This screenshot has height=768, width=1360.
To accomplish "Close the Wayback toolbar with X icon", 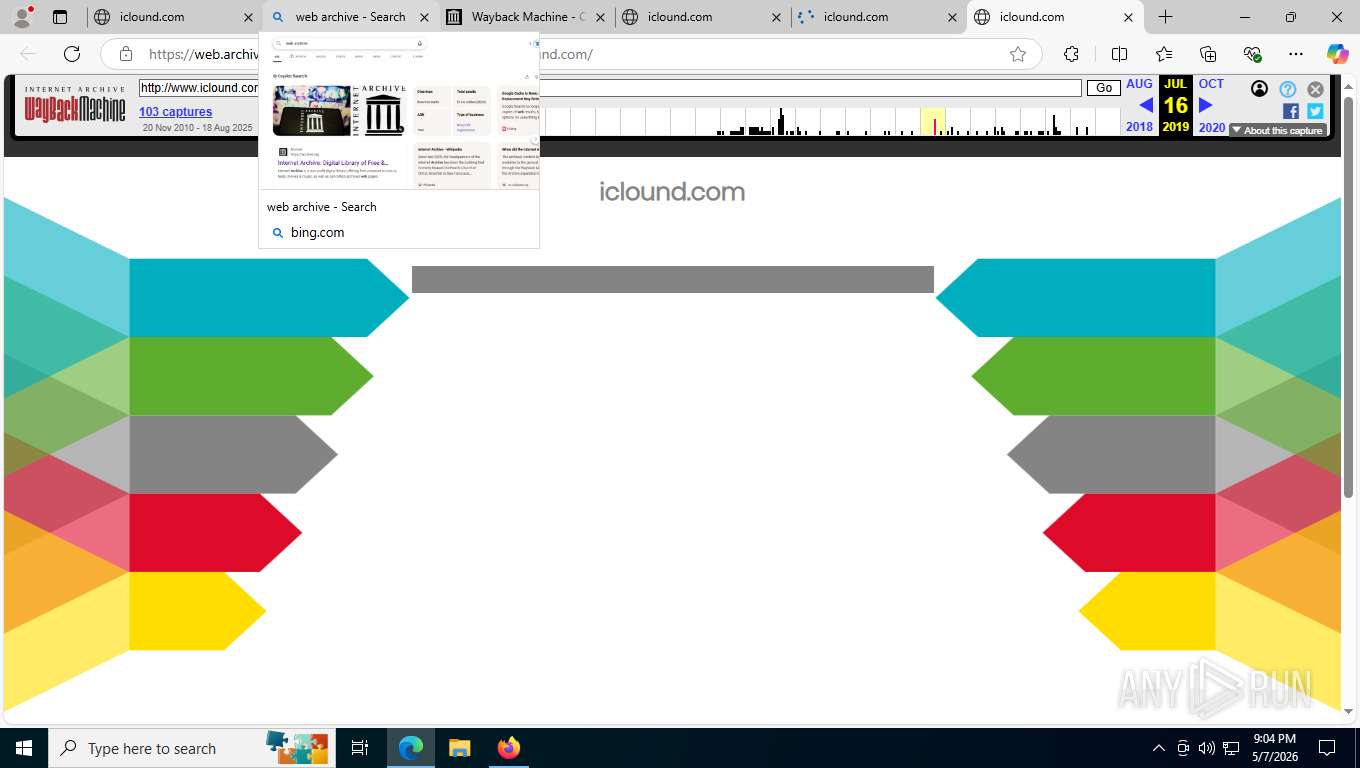I will (x=1315, y=89).
